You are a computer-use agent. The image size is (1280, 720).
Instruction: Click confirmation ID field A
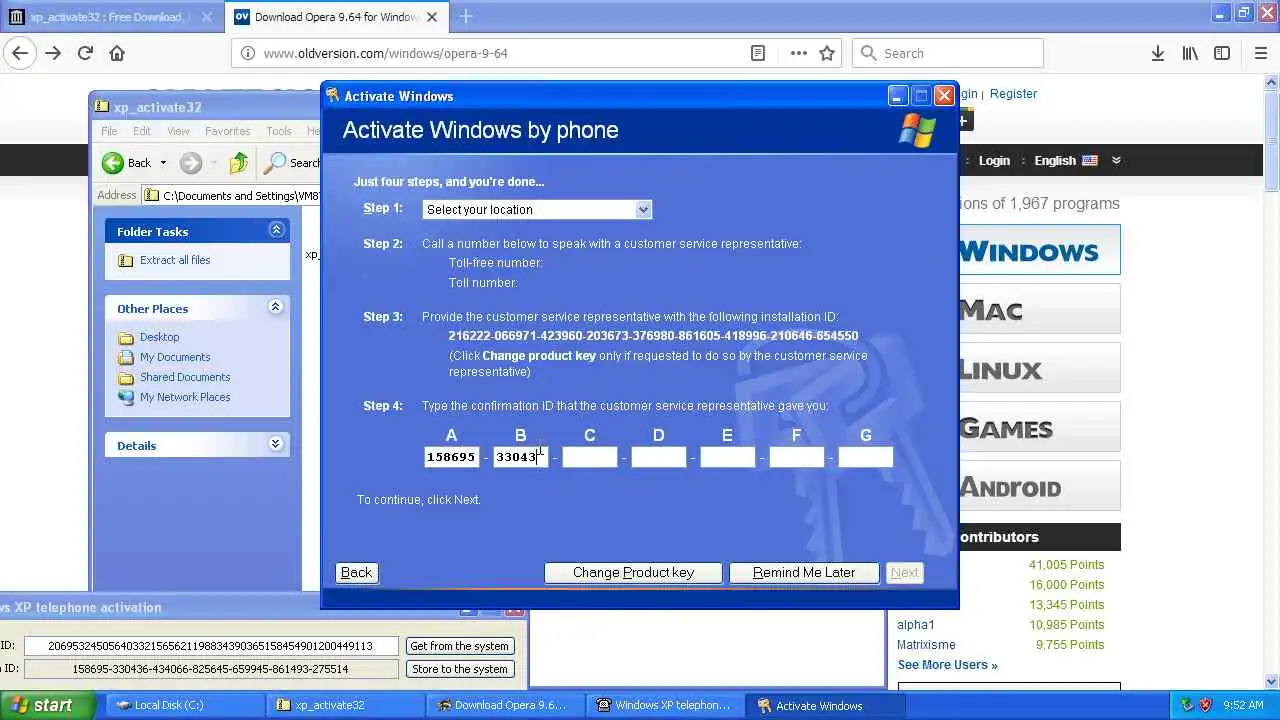[451, 457]
